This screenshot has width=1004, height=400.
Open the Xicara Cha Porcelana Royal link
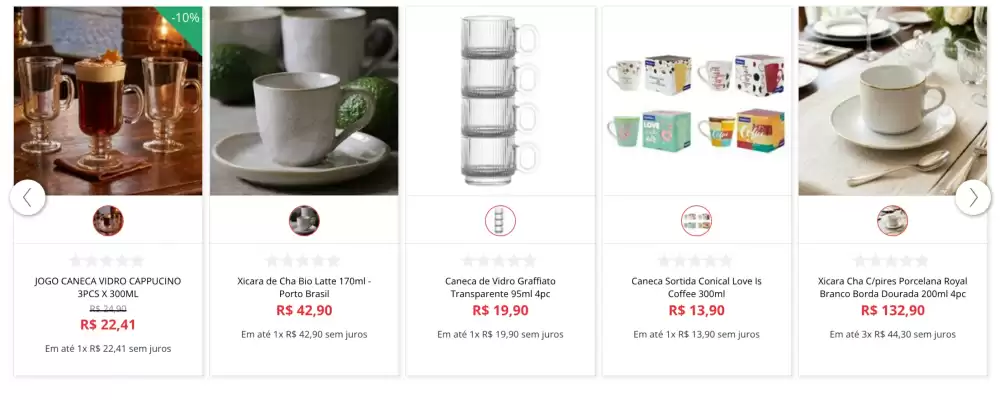pyautogui.click(x=892, y=288)
